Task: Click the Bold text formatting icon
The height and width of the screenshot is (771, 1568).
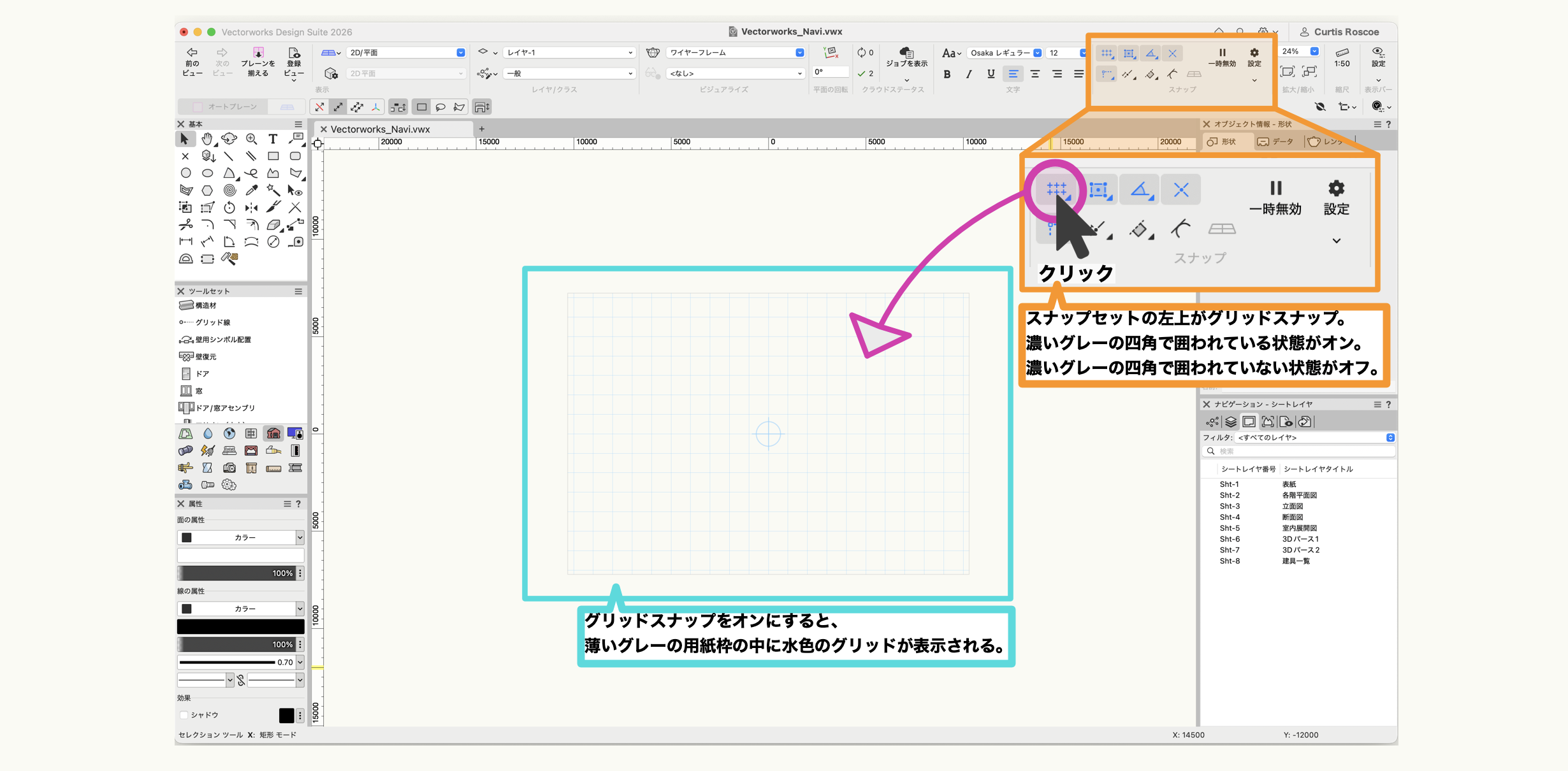Action: point(947,74)
